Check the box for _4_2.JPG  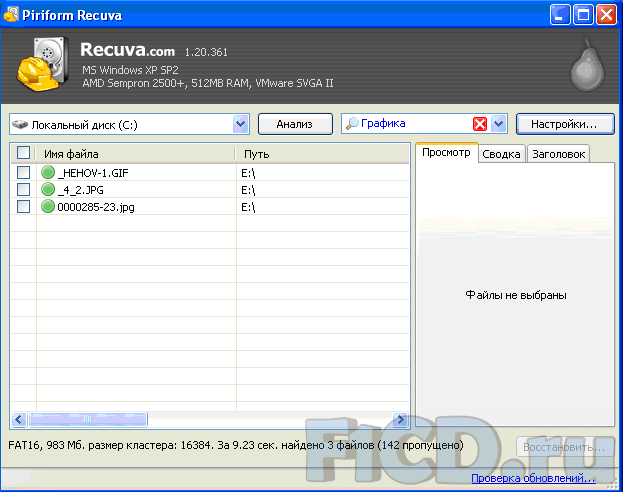[23, 190]
